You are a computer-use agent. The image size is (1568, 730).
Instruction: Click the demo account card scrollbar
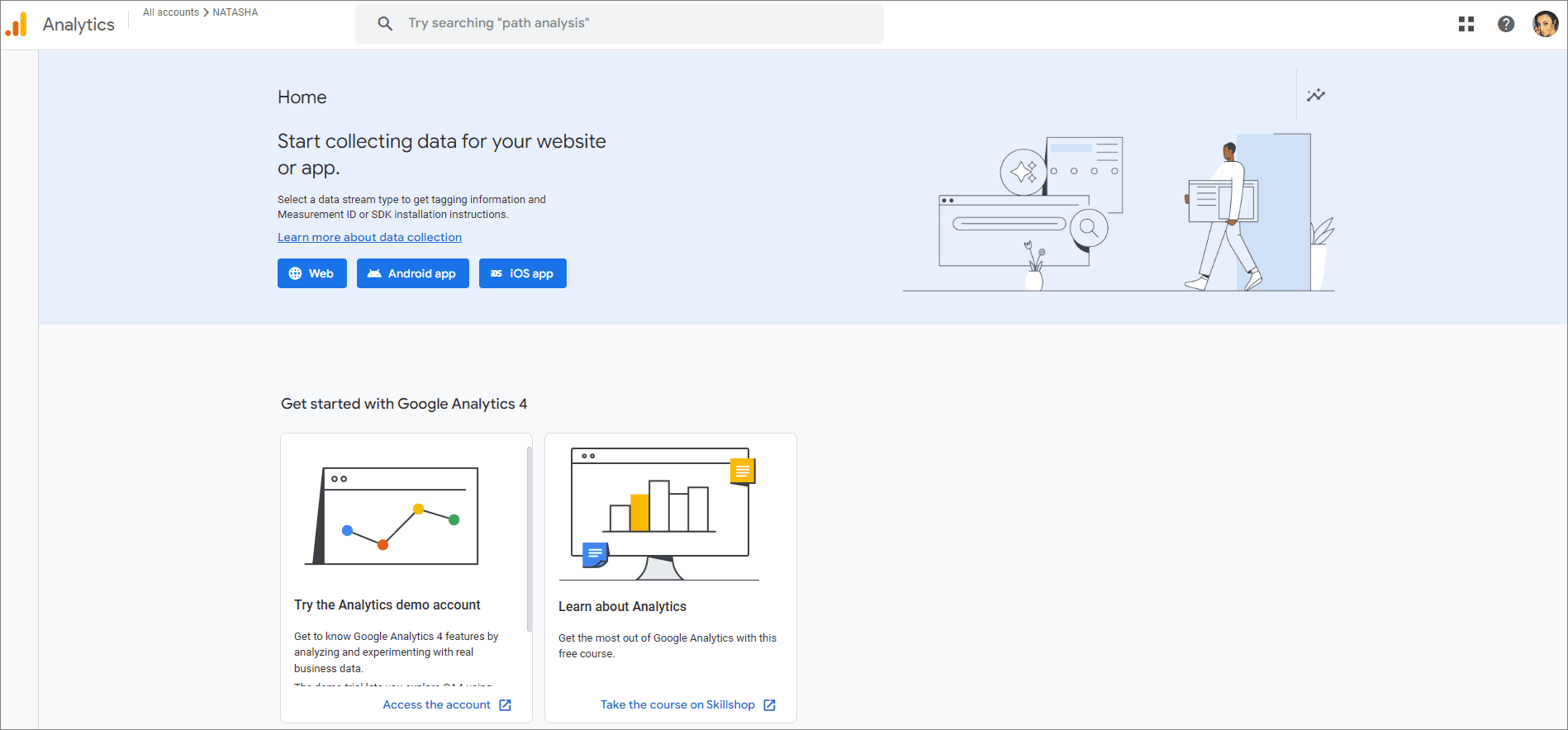[529, 537]
